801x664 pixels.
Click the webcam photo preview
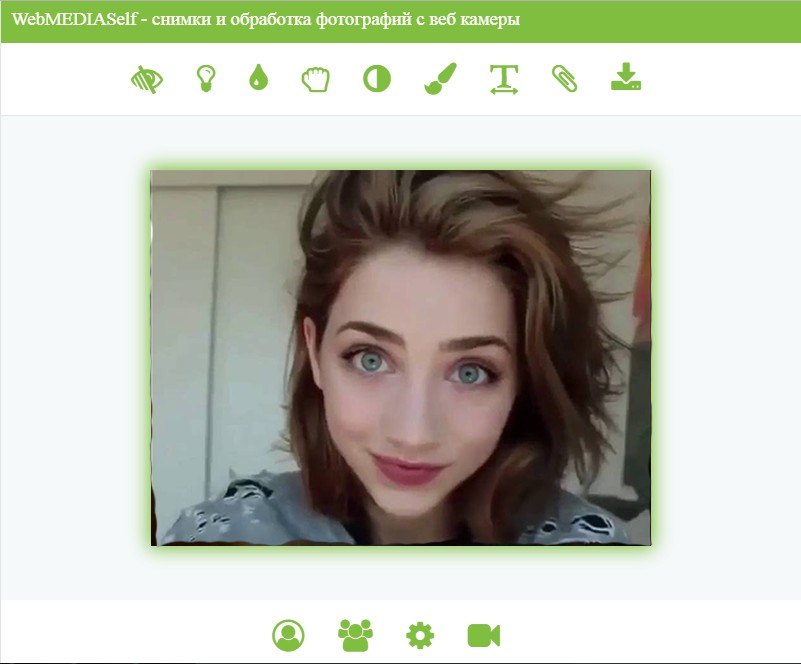pos(400,358)
